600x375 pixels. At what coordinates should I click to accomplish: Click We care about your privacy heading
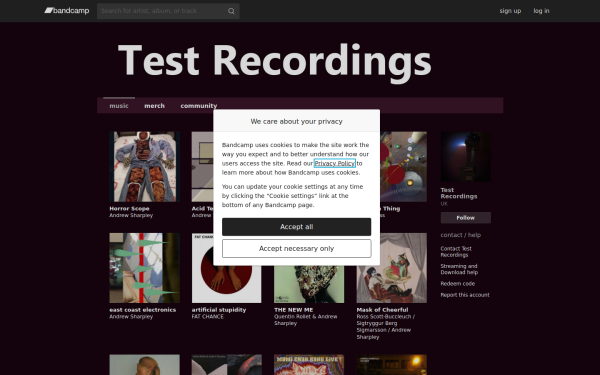point(297,121)
